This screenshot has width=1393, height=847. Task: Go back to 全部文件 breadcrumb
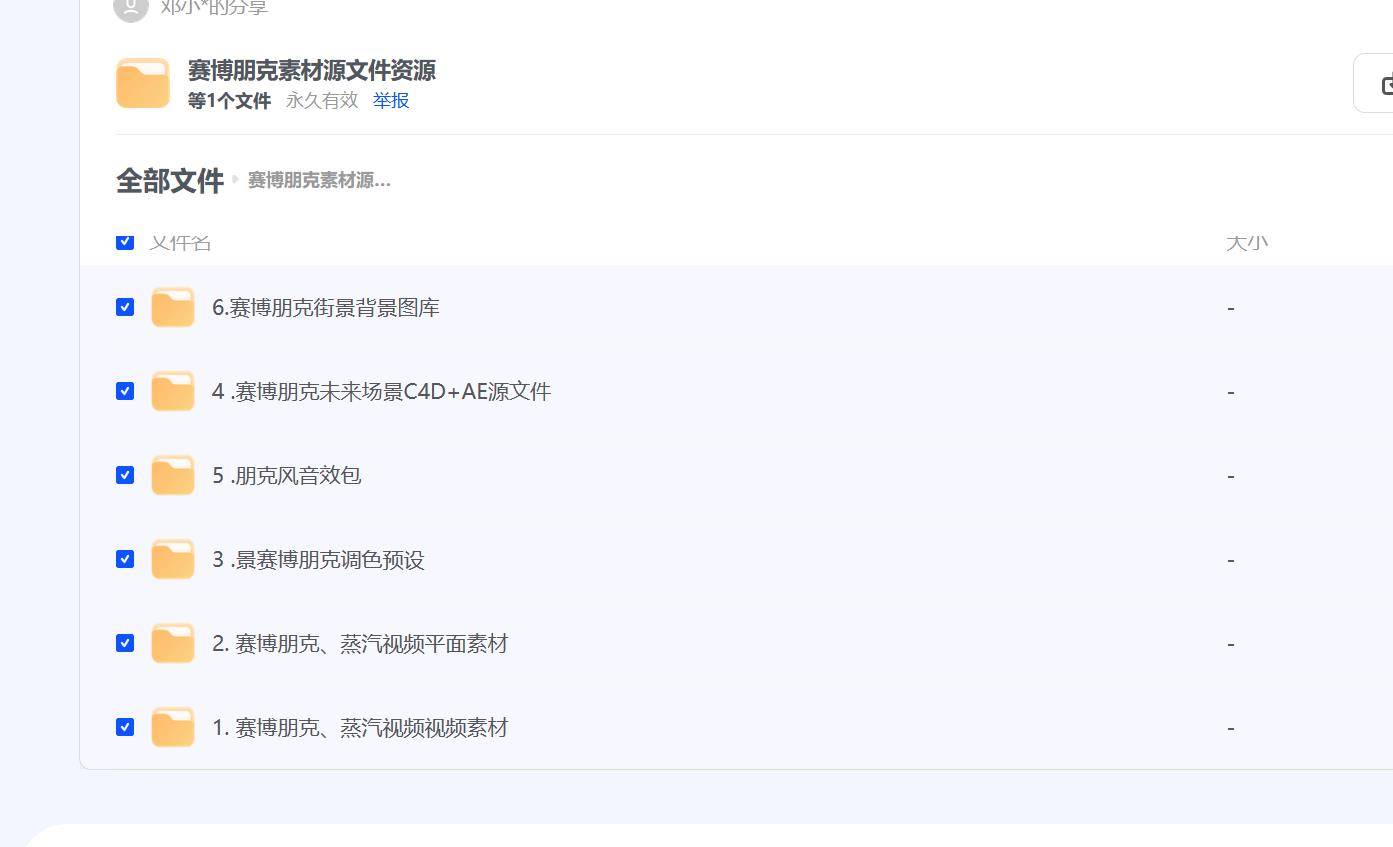point(170,180)
